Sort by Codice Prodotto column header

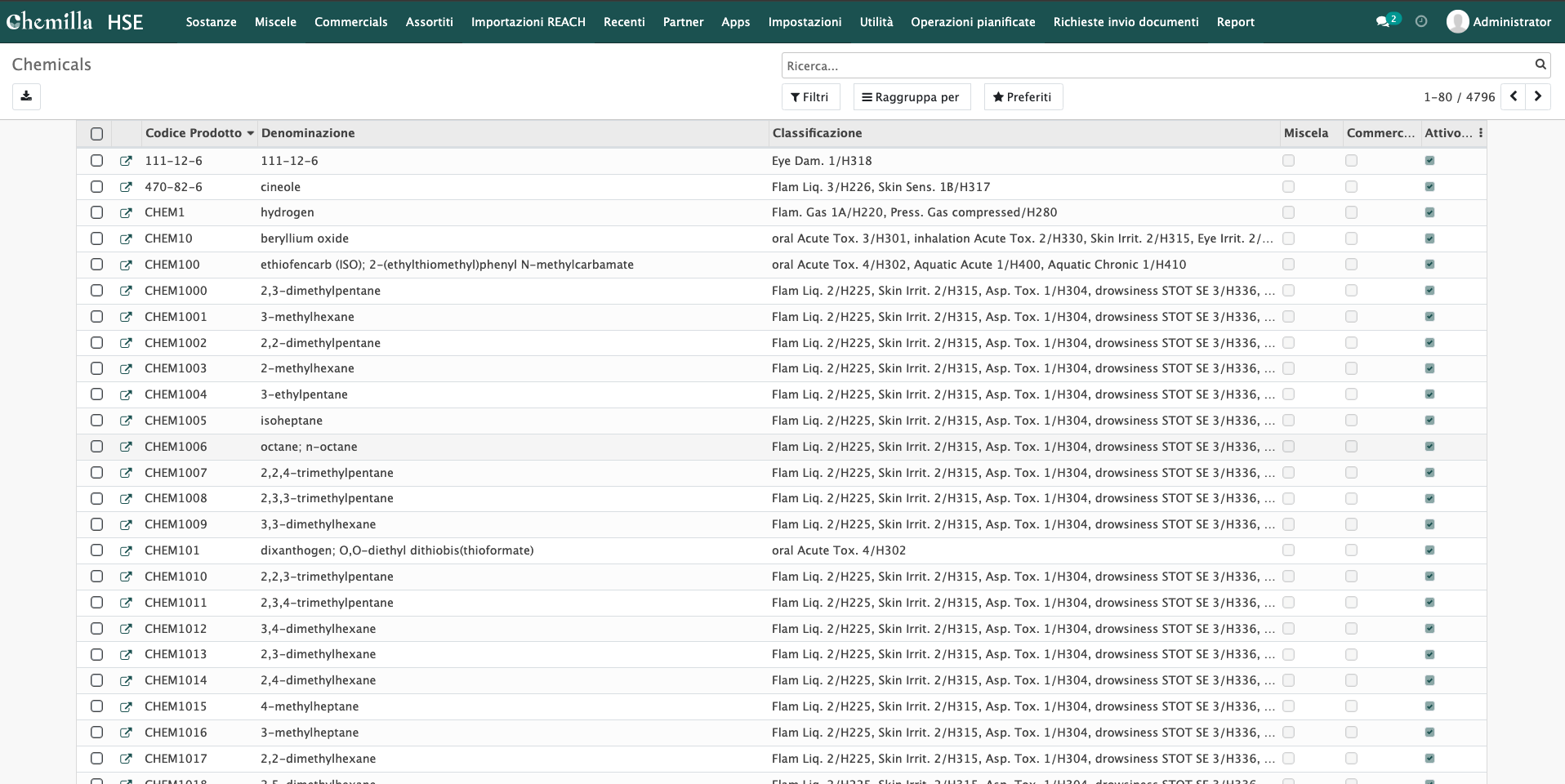click(194, 133)
